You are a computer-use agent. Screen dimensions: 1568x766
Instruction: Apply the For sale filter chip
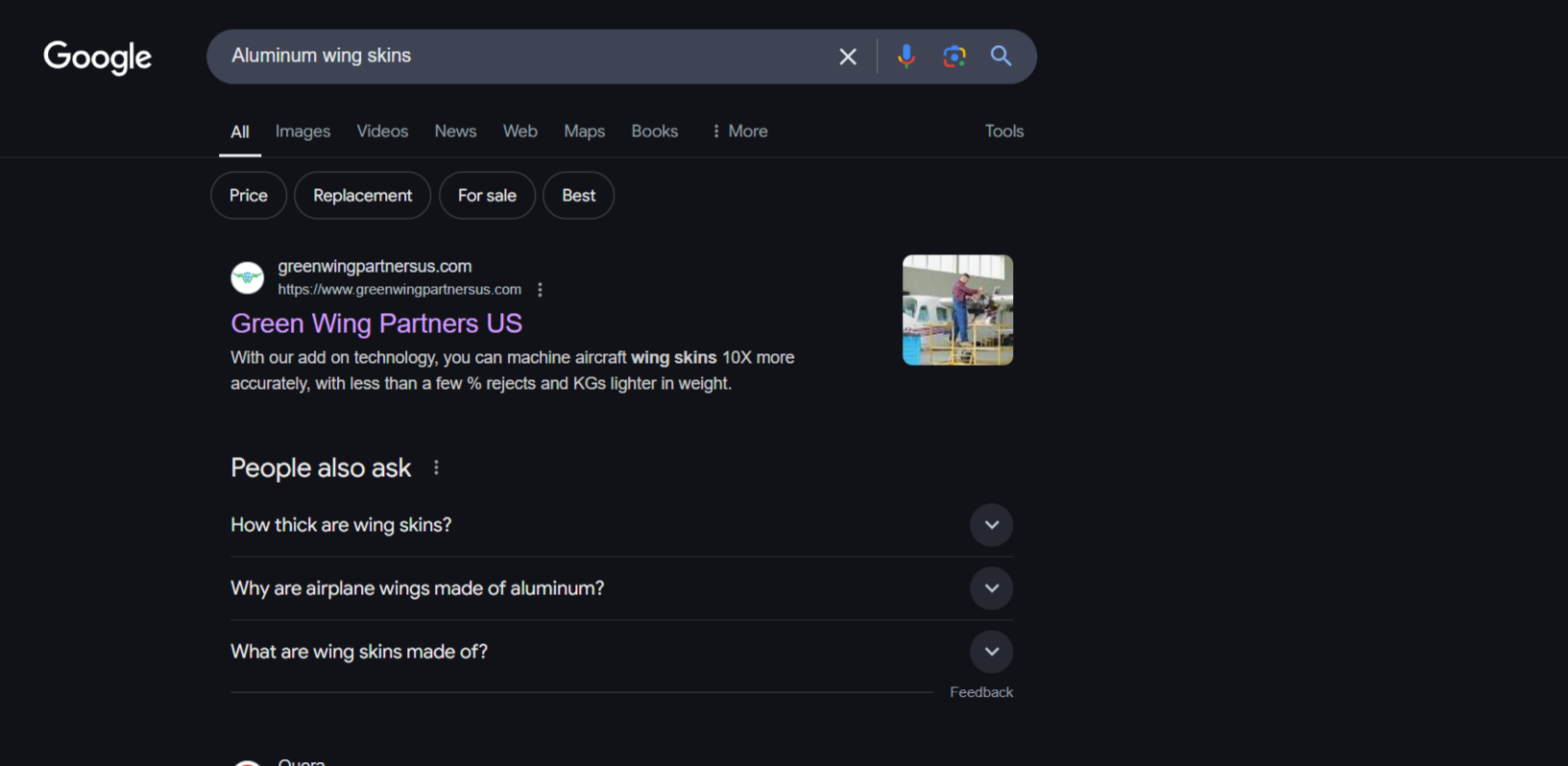pos(487,196)
